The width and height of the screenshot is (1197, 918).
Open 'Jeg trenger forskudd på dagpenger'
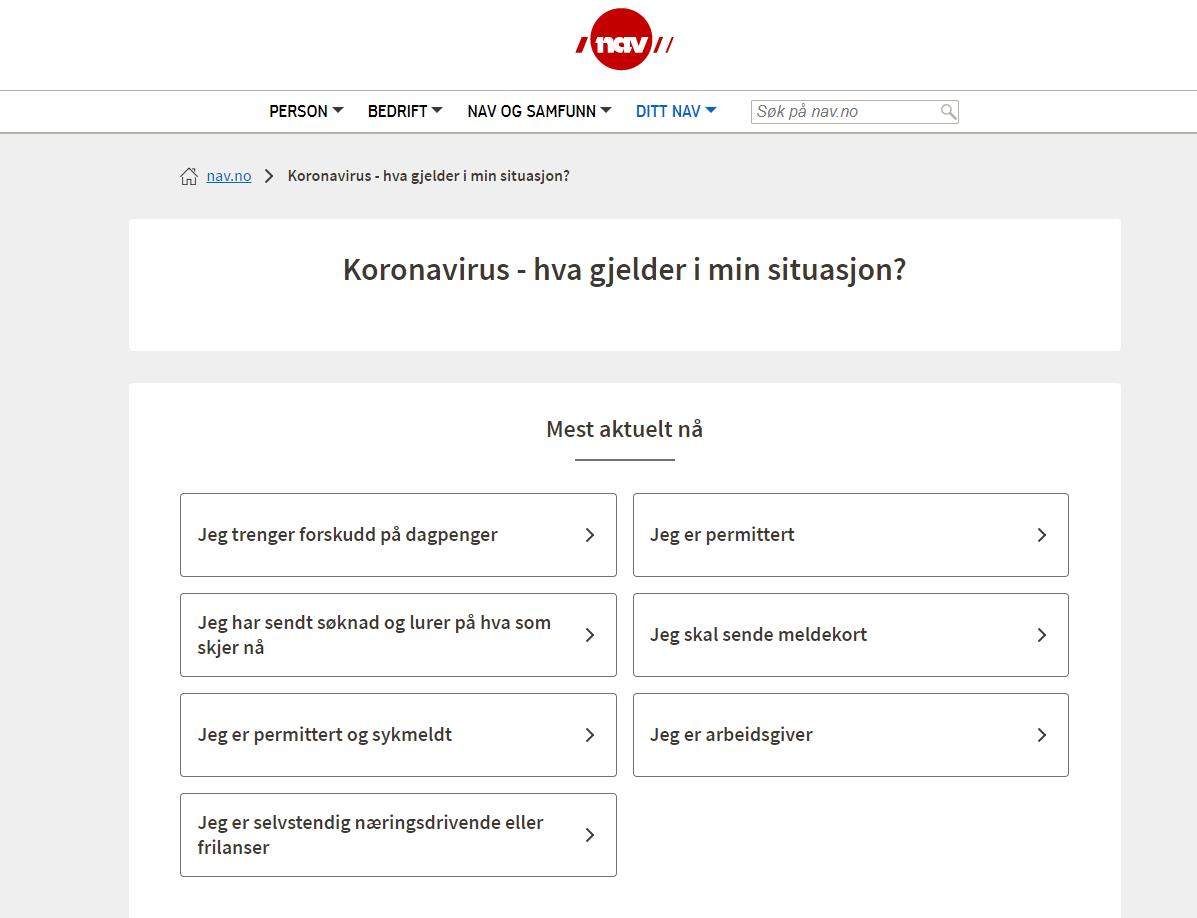tap(347, 535)
